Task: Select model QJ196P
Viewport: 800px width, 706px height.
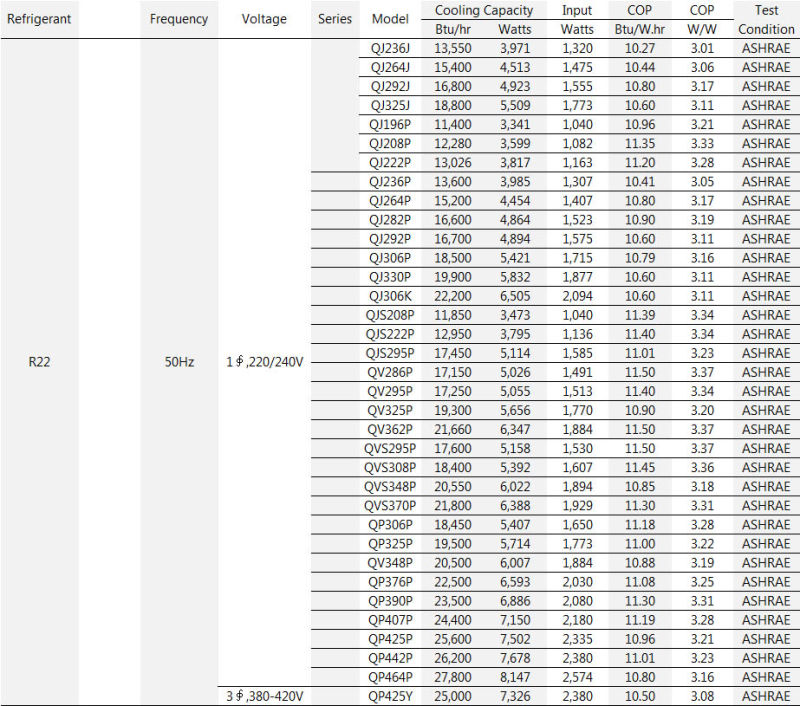Action: pos(390,124)
